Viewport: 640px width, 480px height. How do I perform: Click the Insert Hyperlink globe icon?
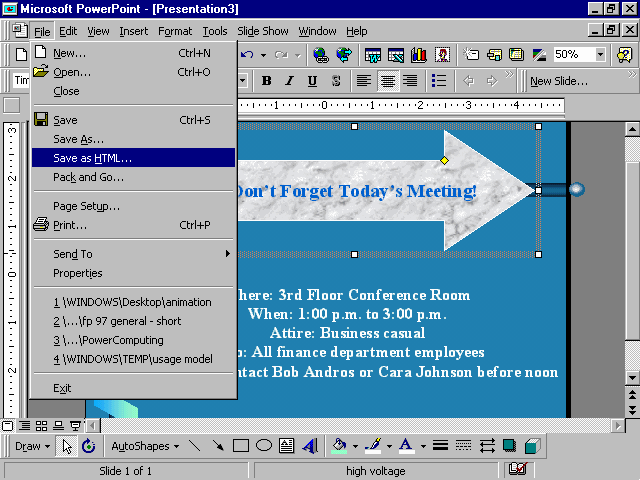(x=321, y=55)
